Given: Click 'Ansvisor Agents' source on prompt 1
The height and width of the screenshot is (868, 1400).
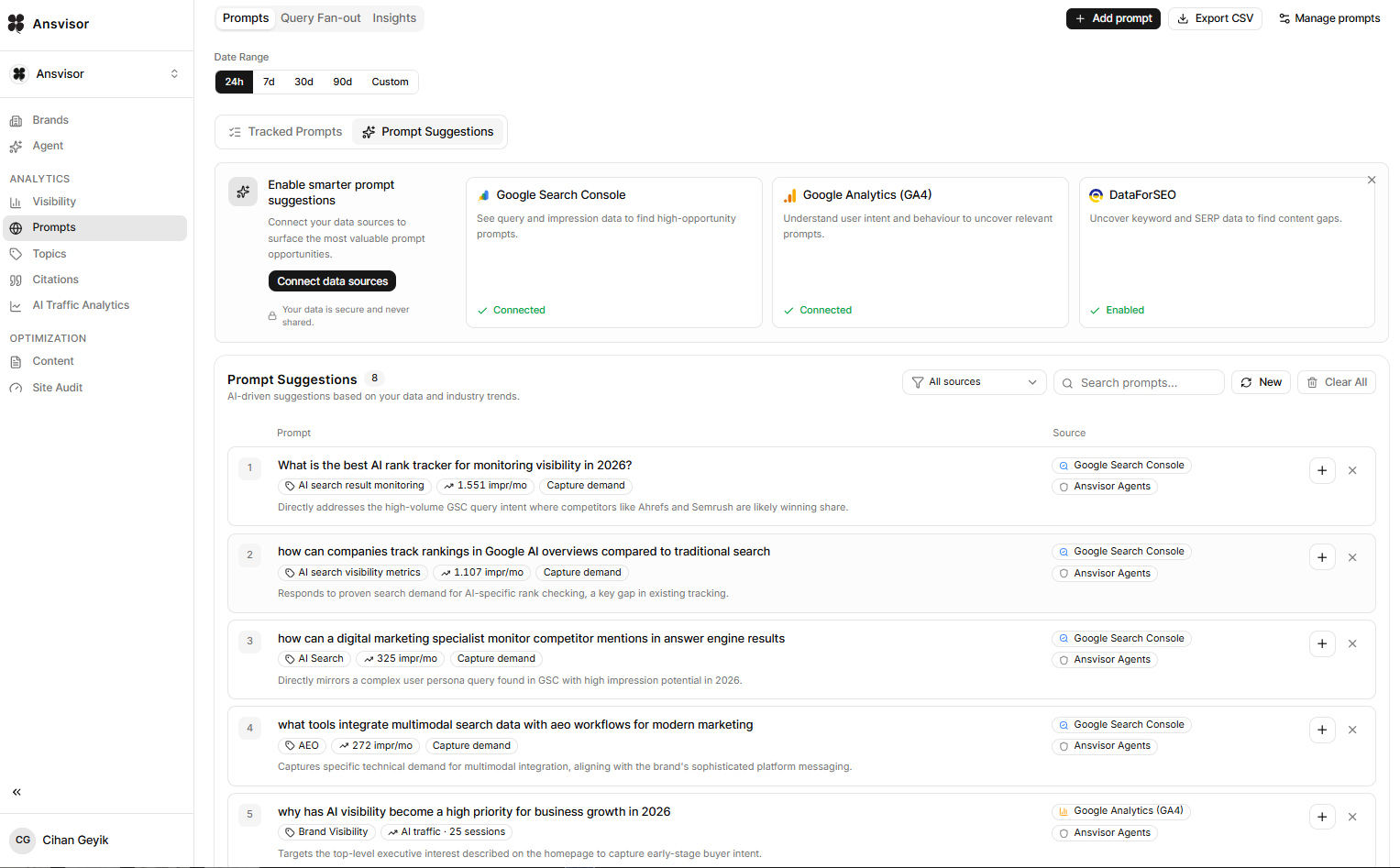Looking at the screenshot, I should click(x=1105, y=487).
